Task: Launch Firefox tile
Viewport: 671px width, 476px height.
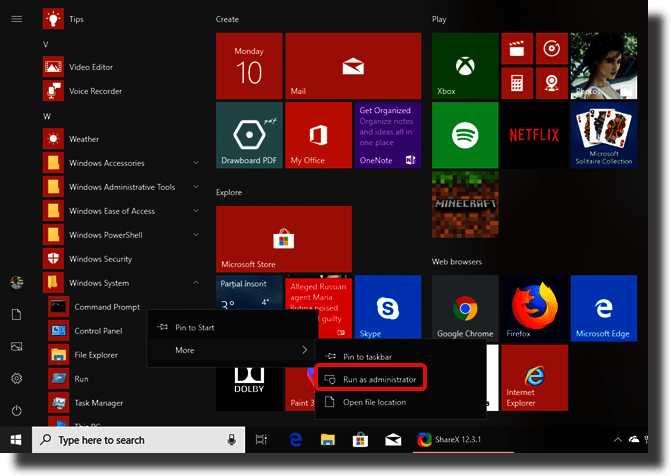Action: point(534,308)
